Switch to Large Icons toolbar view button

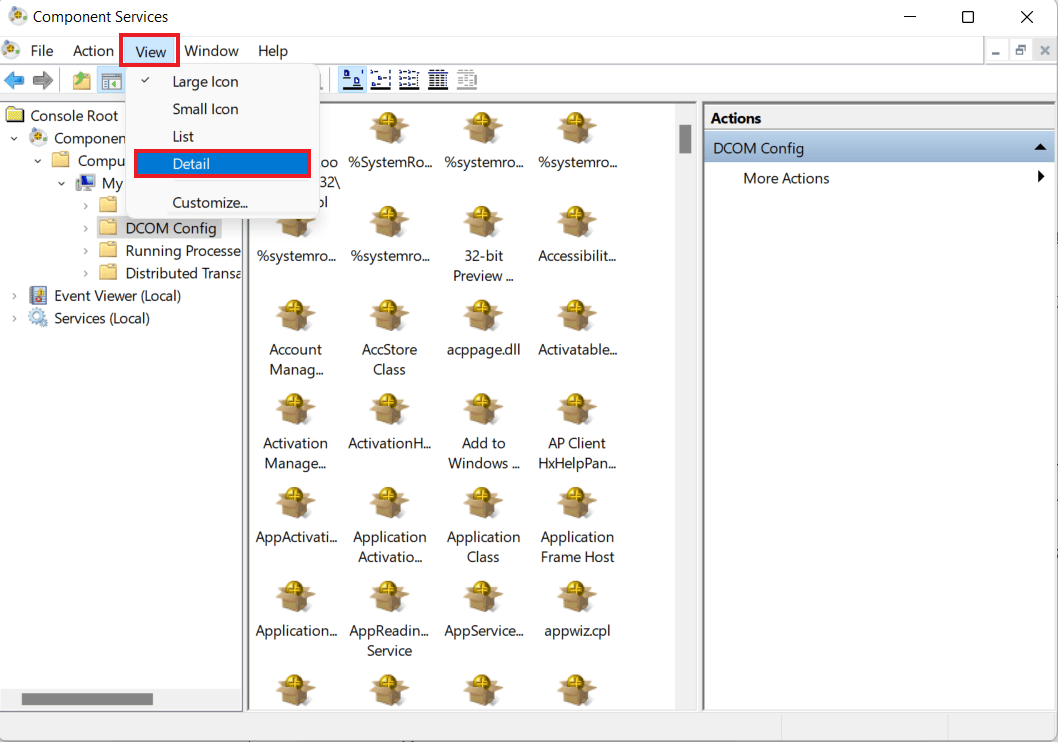(352, 80)
